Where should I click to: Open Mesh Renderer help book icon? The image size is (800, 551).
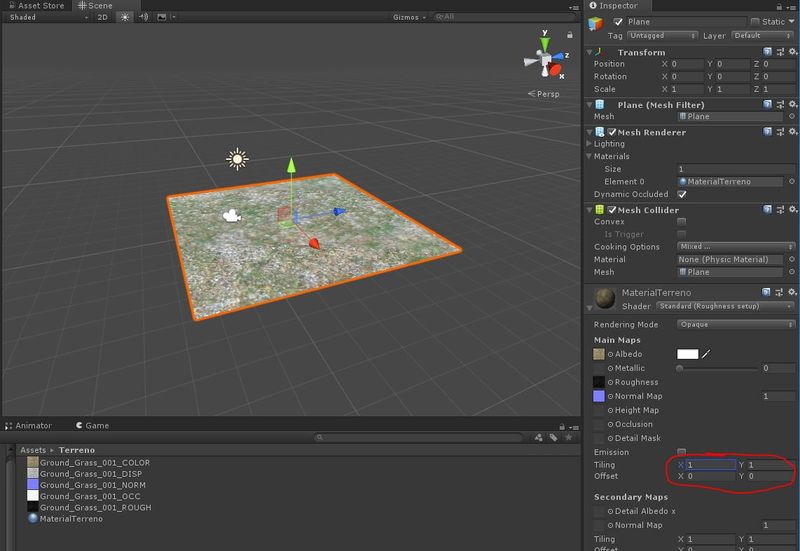(767, 132)
